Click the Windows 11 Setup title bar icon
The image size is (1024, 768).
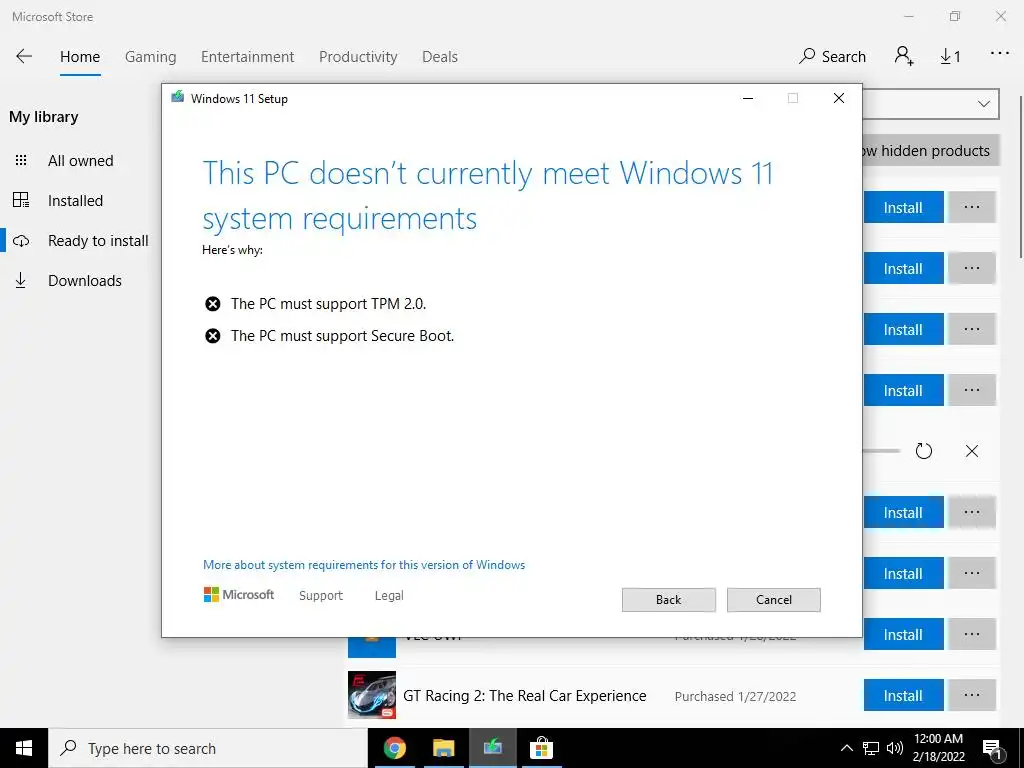click(x=177, y=98)
